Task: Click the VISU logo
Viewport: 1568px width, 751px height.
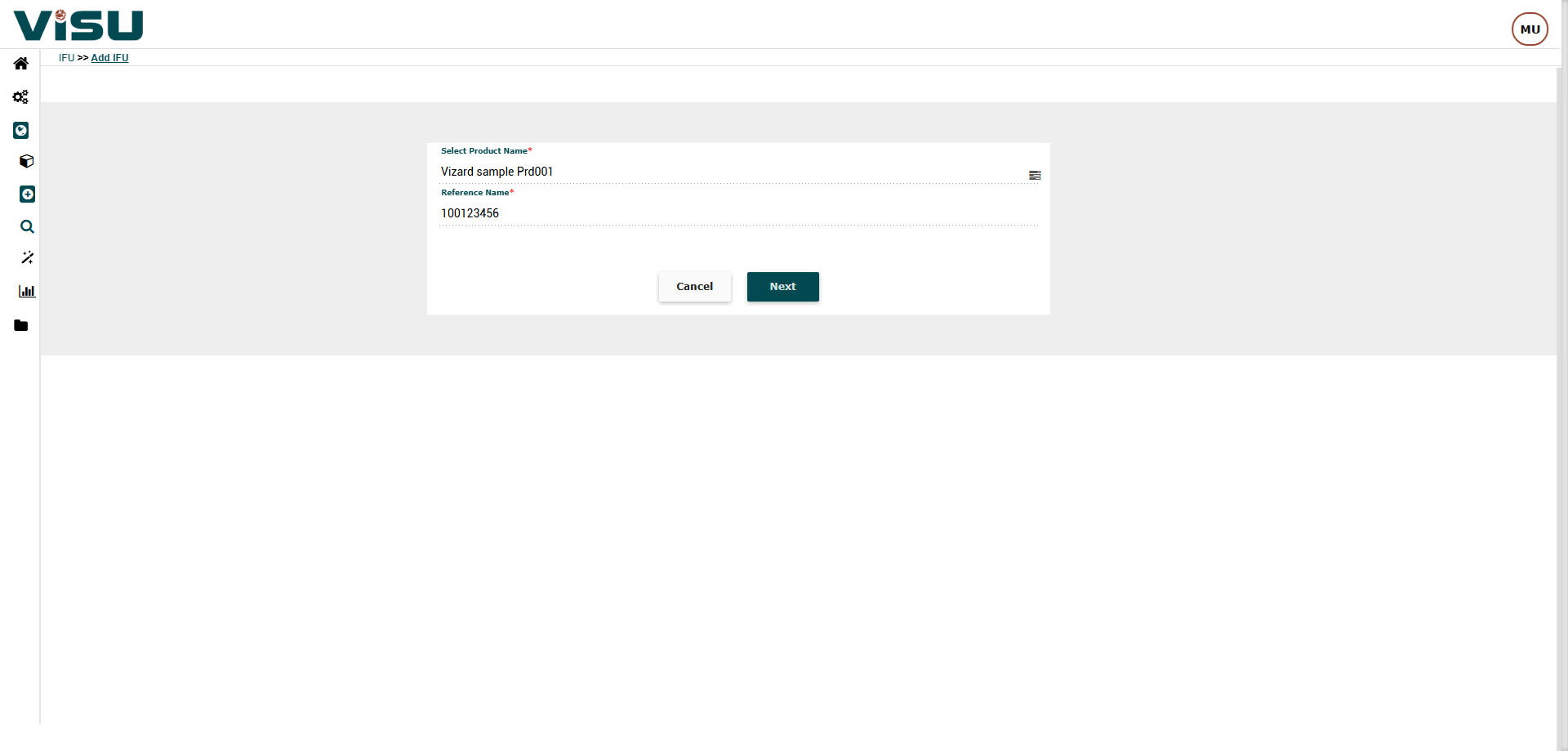Action: (78, 25)
